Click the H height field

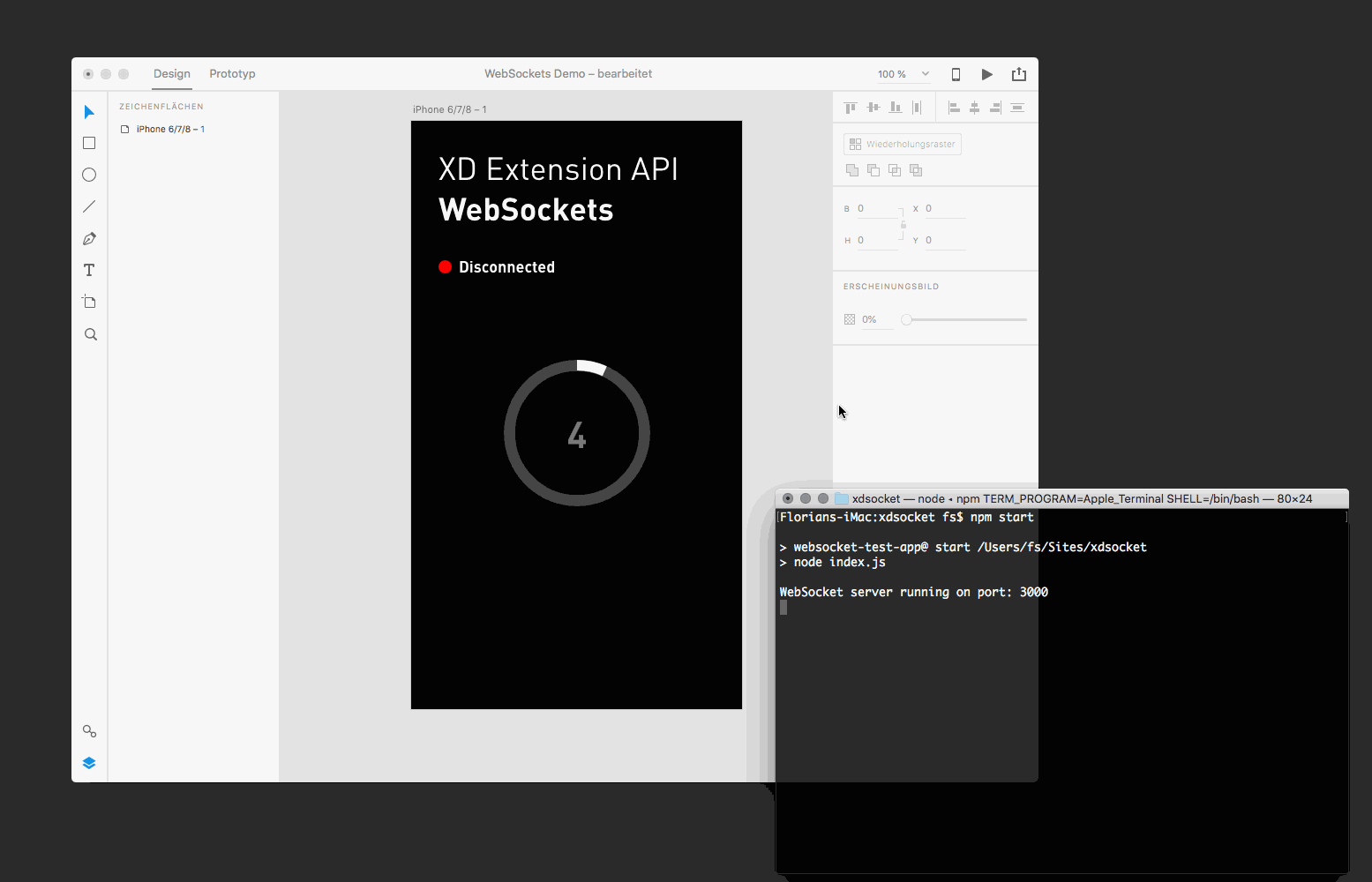878,241
